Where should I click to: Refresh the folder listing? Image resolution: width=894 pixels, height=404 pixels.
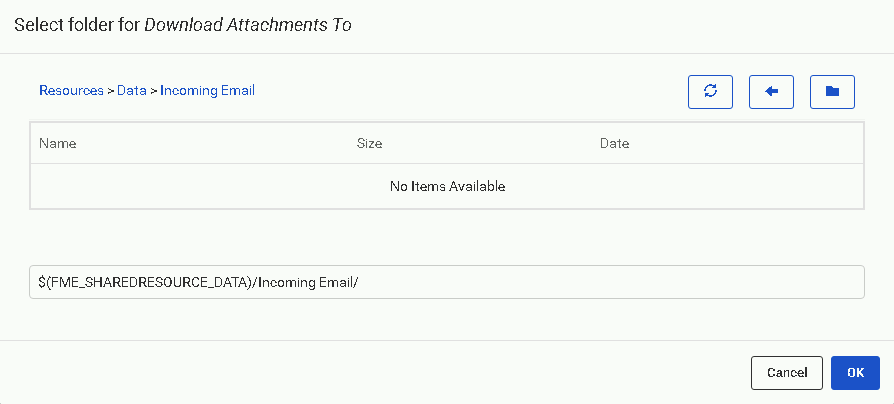click(x=710, y=91)
